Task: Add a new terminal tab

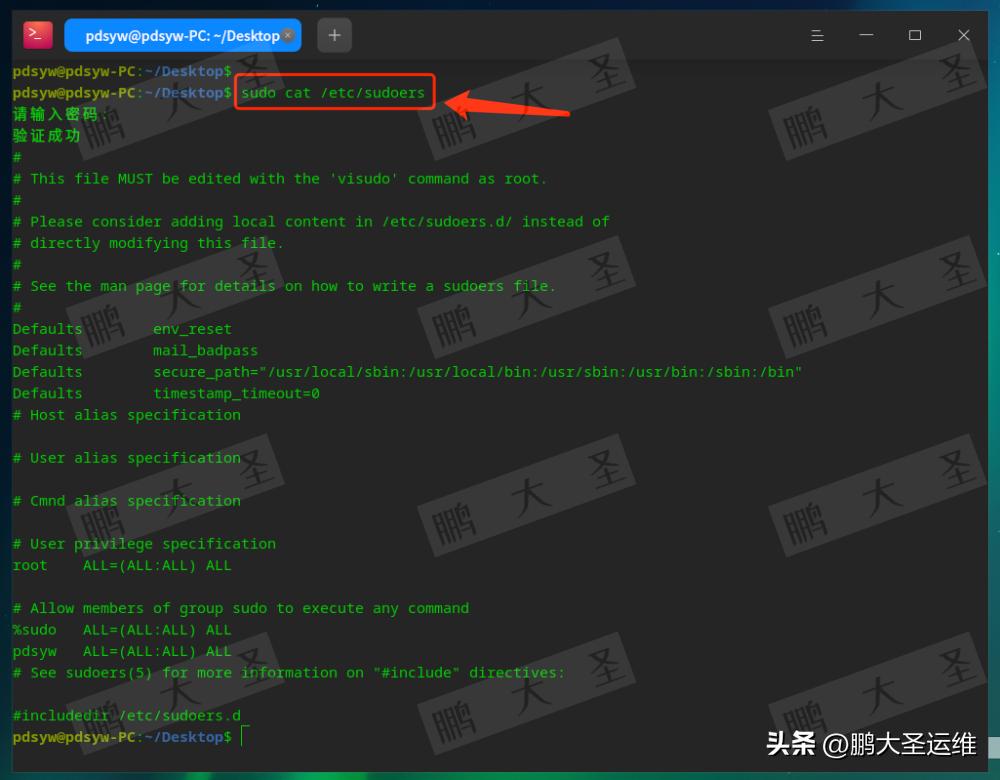Action: click(334, 35)
